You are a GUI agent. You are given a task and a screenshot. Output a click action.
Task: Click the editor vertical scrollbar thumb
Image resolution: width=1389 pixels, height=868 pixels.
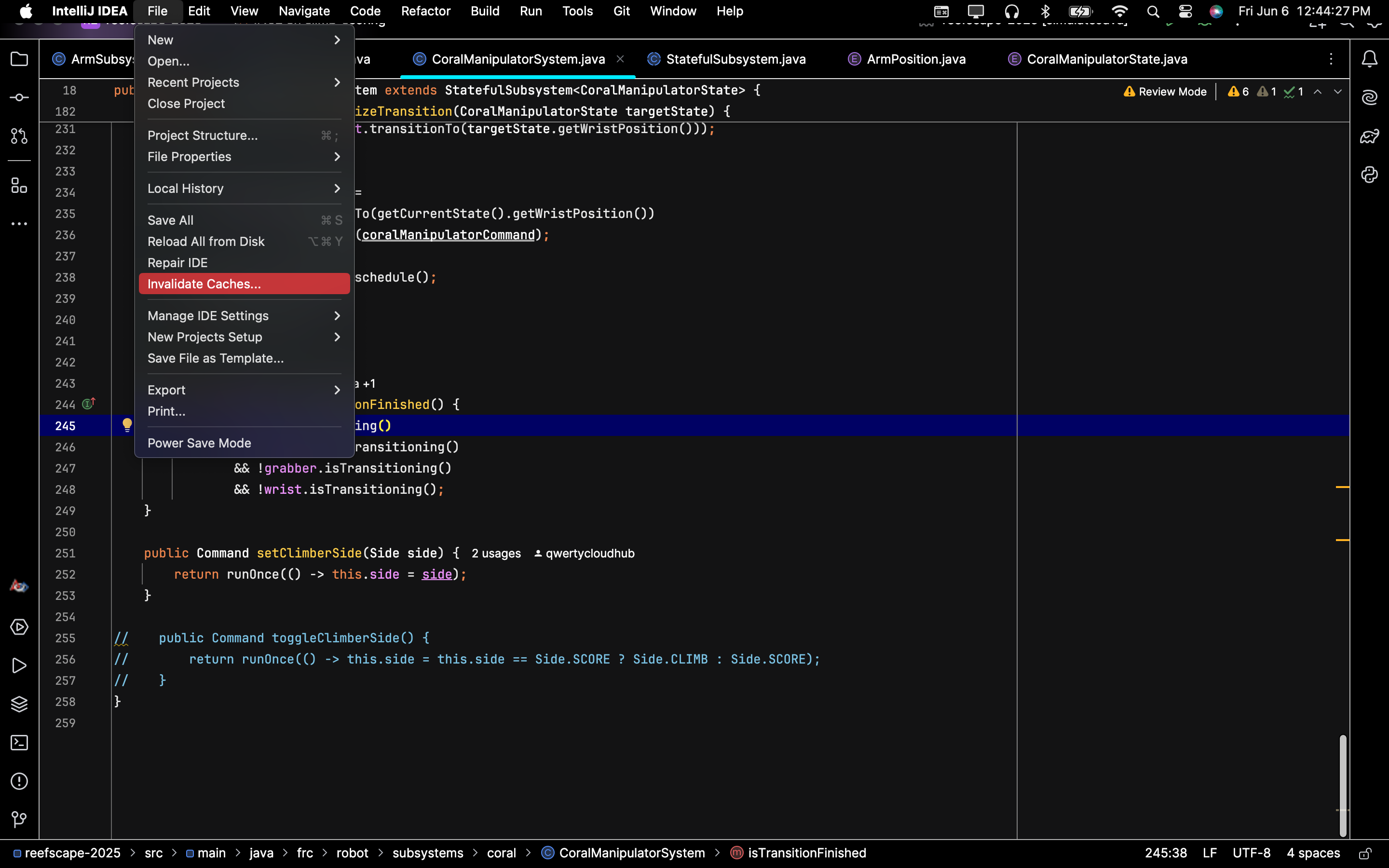[x=1343, y=786]
